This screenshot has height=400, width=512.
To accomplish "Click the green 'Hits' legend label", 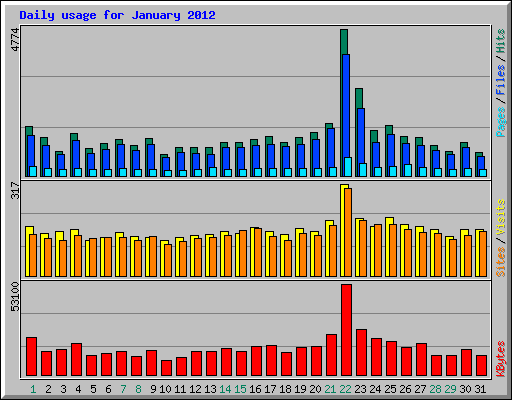I will (x=500, y=41).
